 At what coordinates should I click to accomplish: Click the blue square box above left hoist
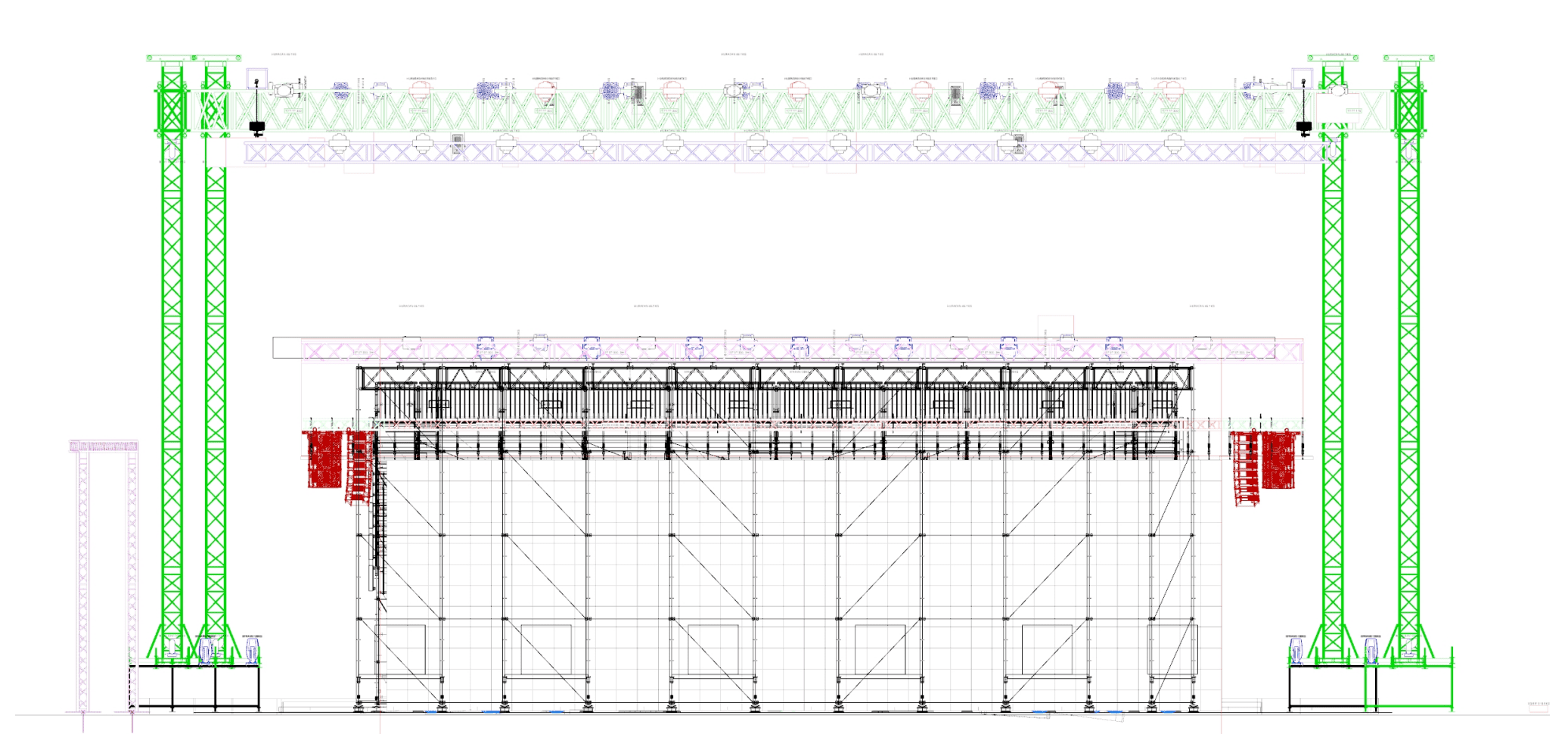point(256,76)
